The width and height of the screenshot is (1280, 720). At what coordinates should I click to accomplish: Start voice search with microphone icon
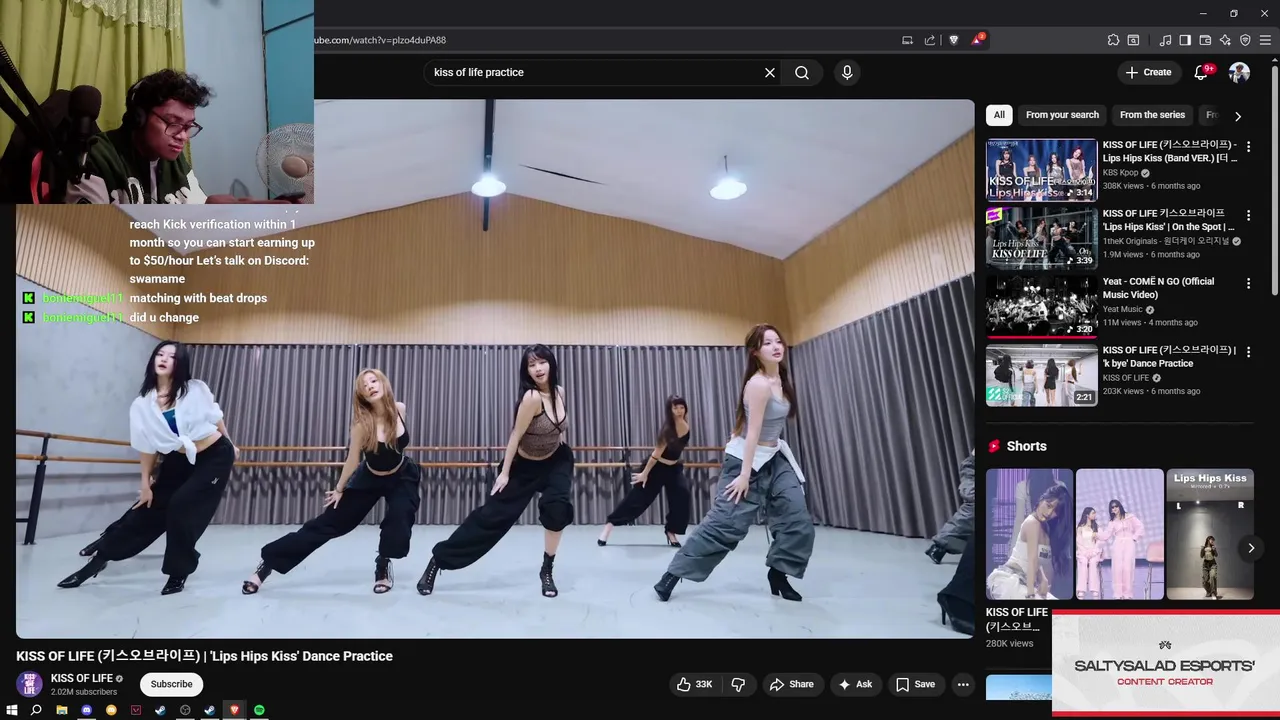pyautogui.click(x=847, y=72)
